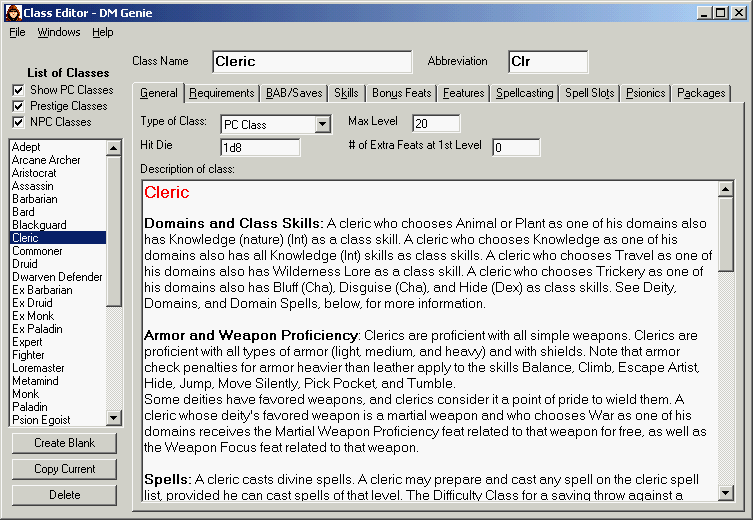Switch to the Requirements tab
Screen dimensions: 753x520
[221, 93]
